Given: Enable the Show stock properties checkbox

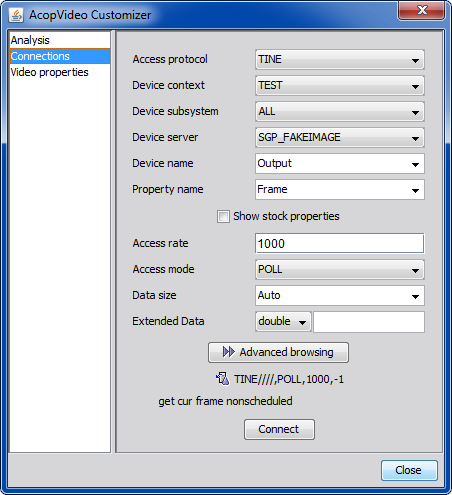Looking at the screenshot, I should (x=223, y=216).
